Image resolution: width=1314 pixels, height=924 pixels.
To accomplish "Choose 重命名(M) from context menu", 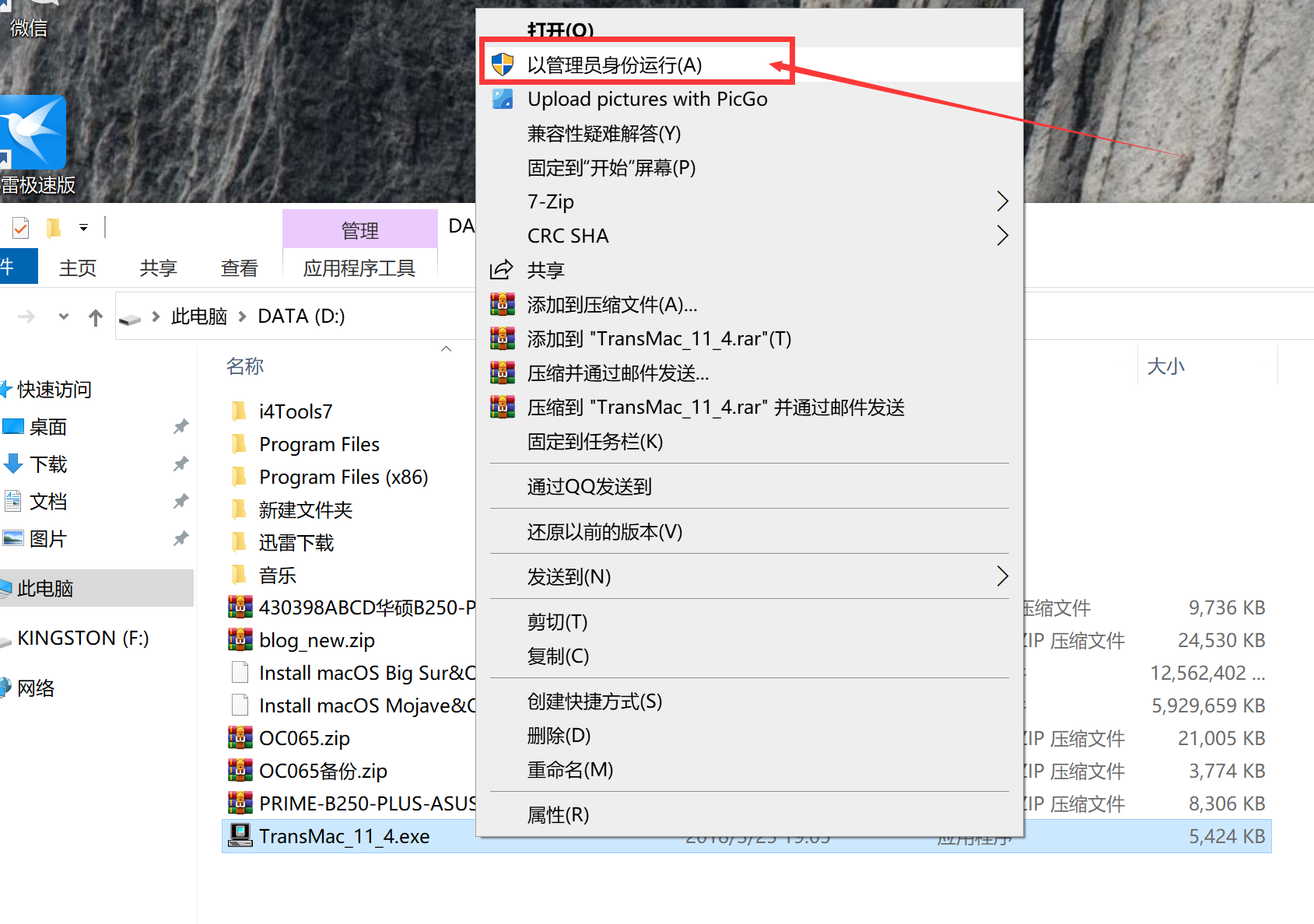I will (750, 769).
